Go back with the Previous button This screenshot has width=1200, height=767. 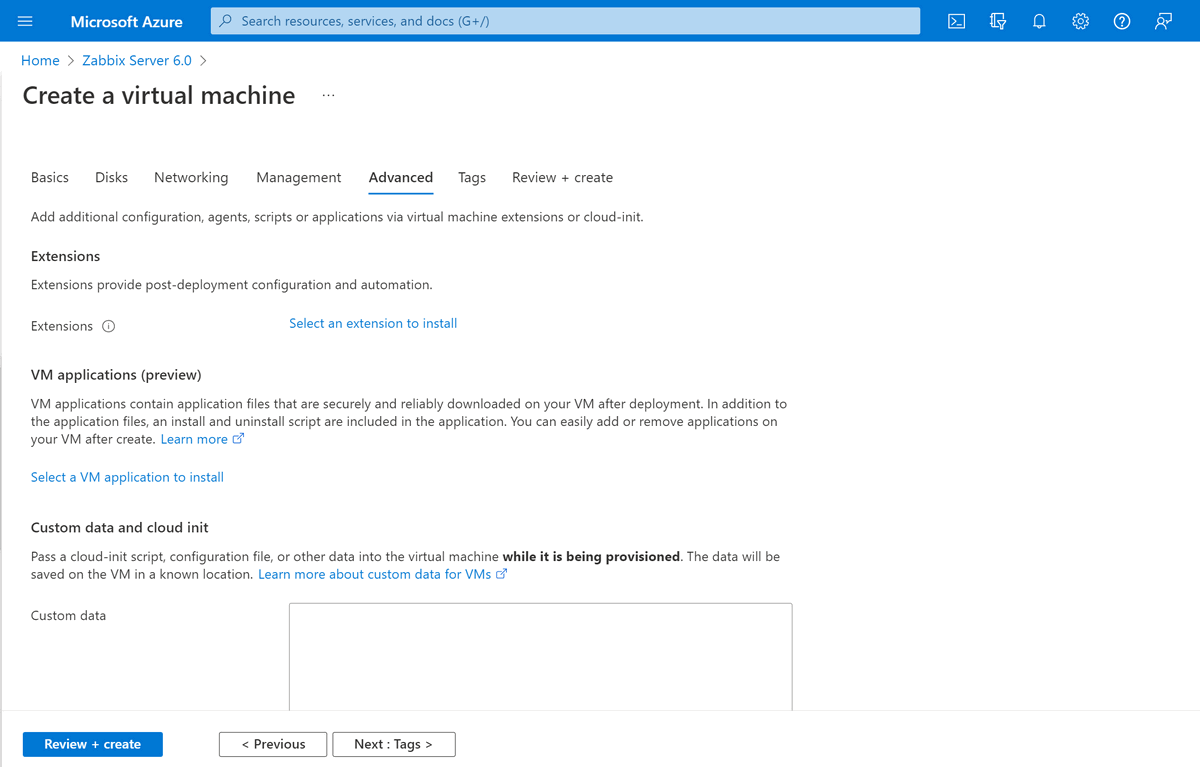point(273,744)
